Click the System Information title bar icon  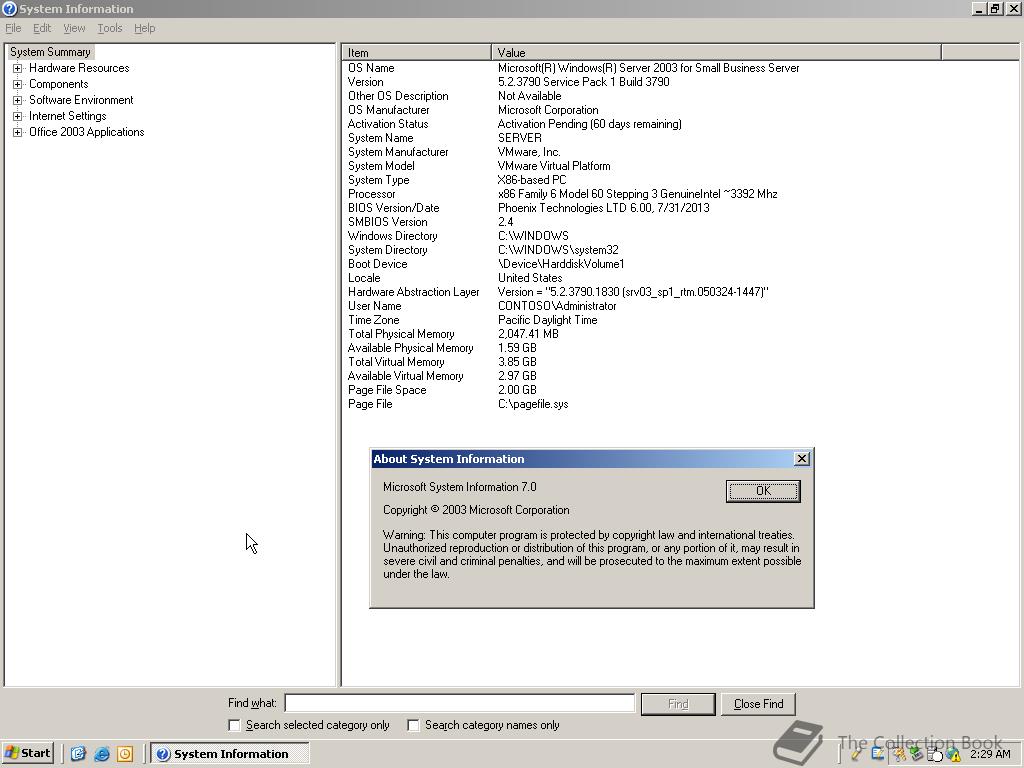coord(9,8)
